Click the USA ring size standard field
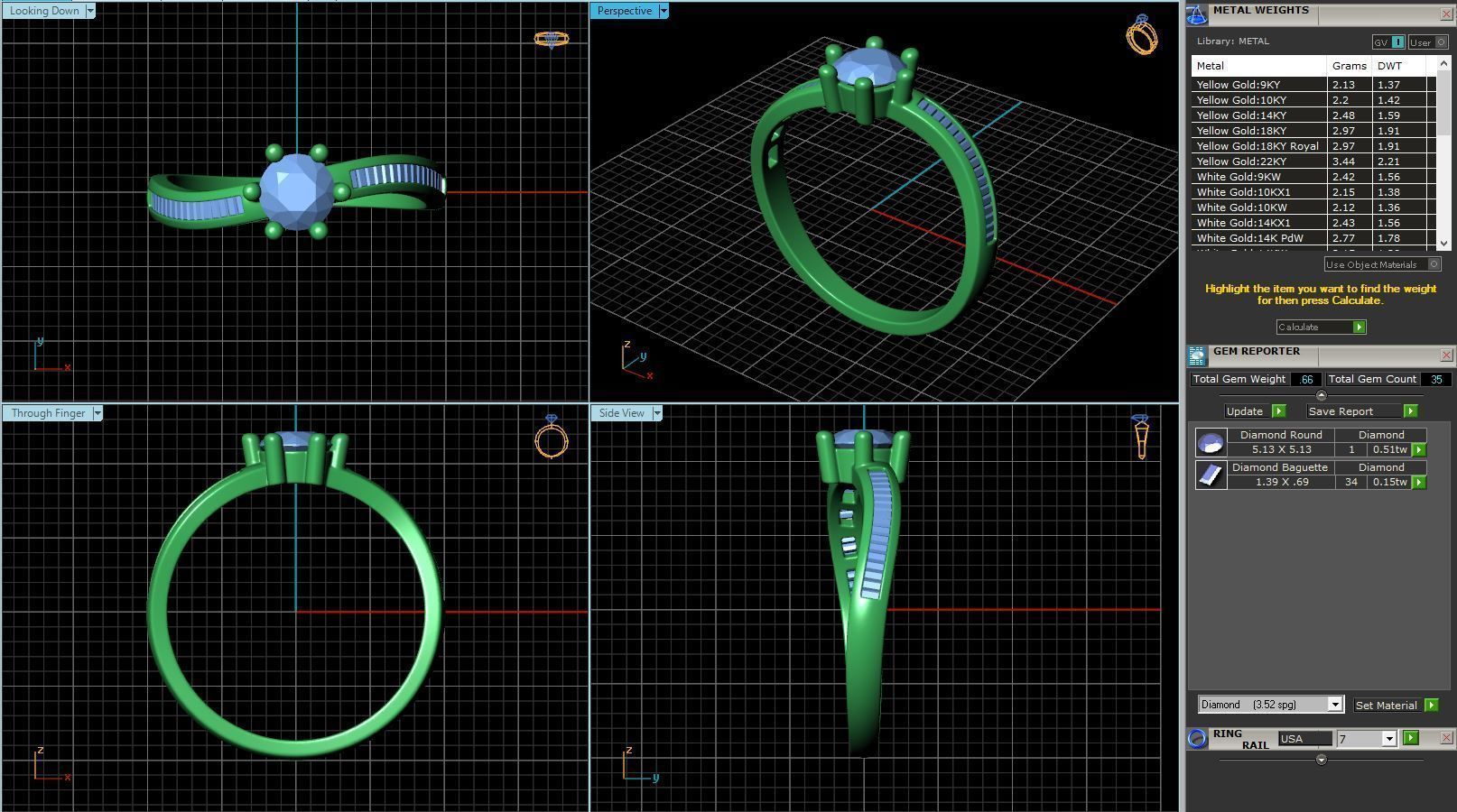1457x812 pixels. point(1304,739)
